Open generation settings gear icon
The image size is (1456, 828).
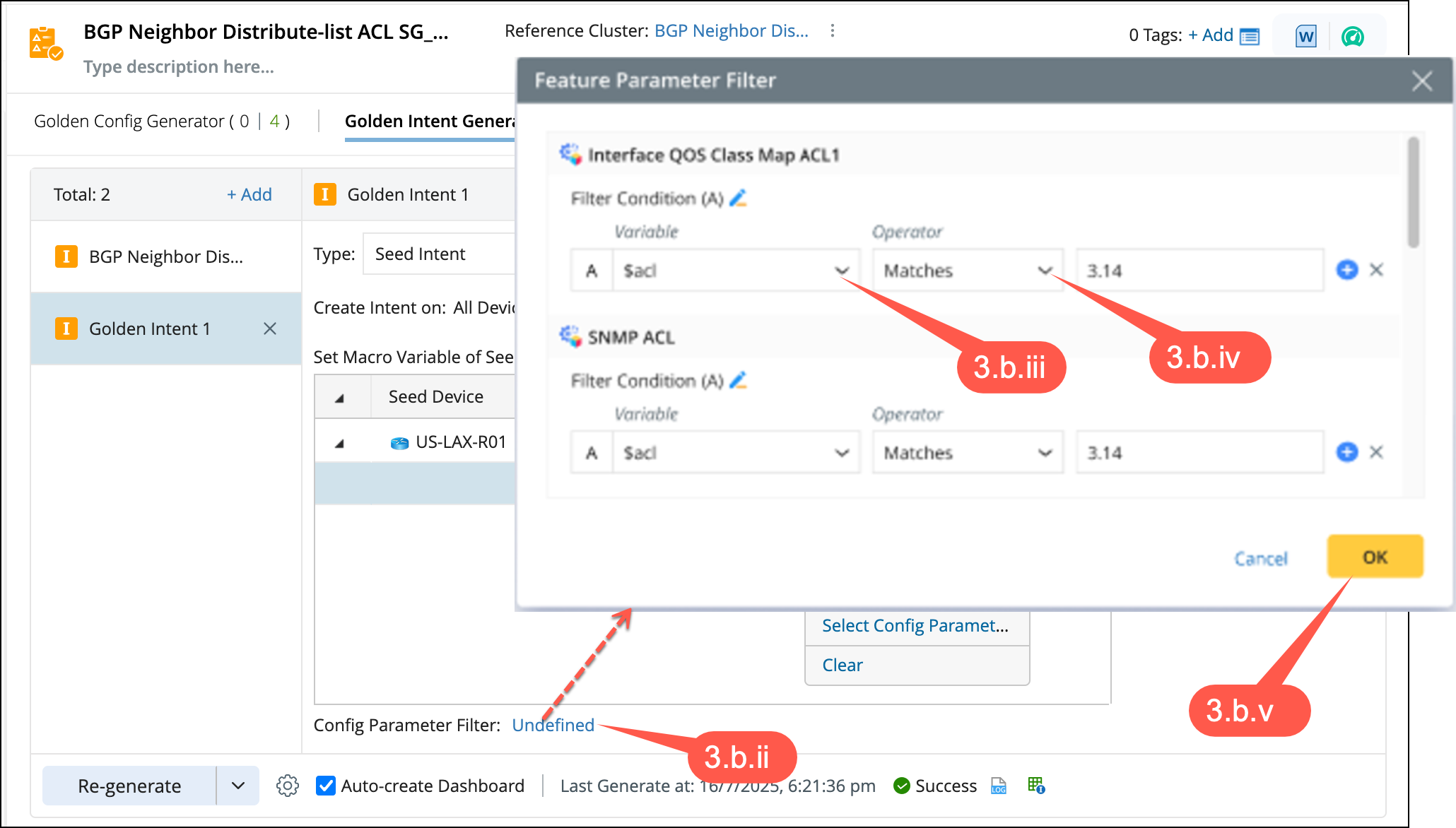tap(288, 786)
